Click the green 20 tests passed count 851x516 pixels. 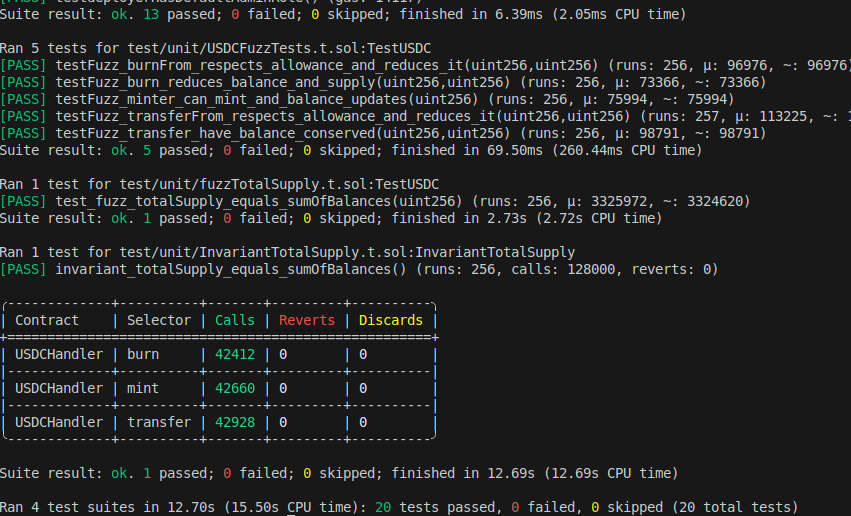coord(383,507)
